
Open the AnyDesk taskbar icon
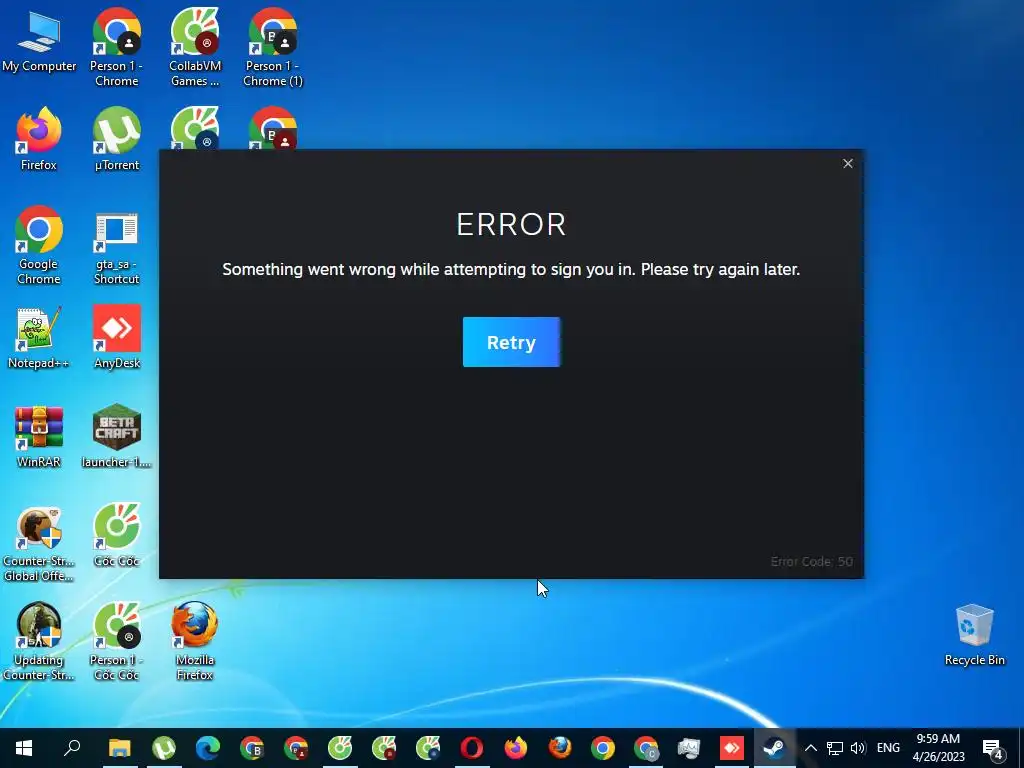tap(731, 748)
